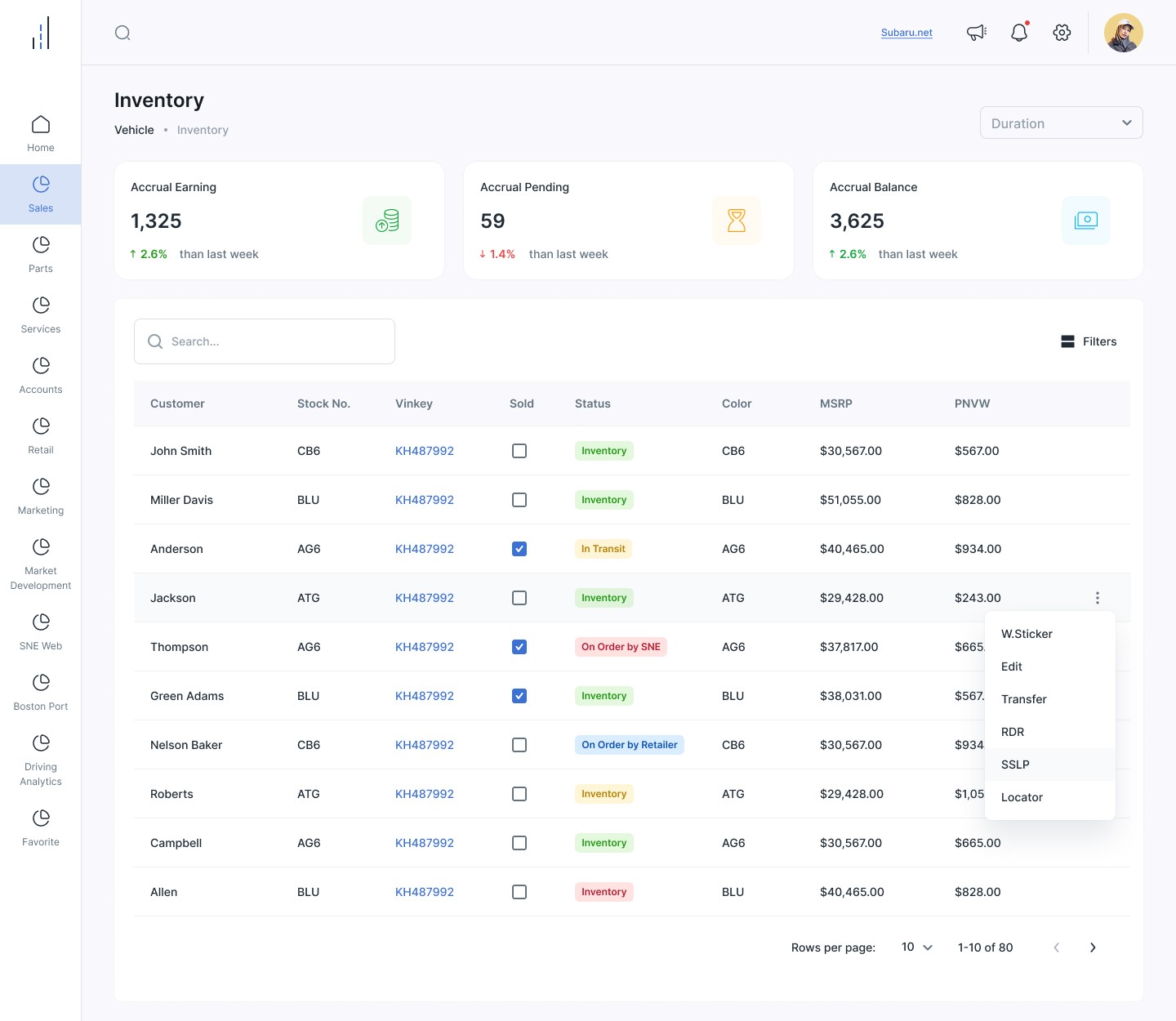Uncheck the Sold box for Thompson
The image size is (1176, 1021).
tap(519, 647)
